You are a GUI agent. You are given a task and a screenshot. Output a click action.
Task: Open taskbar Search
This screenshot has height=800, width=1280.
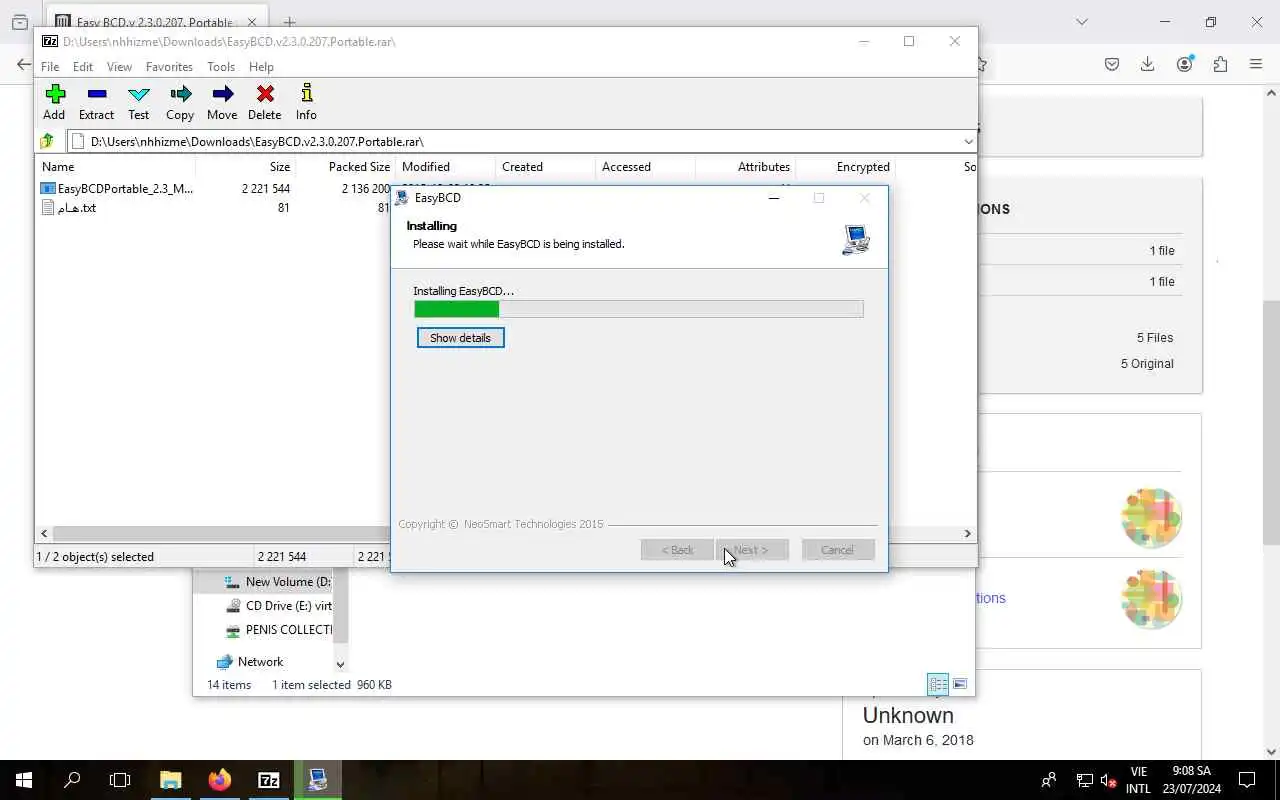point(72,780)
